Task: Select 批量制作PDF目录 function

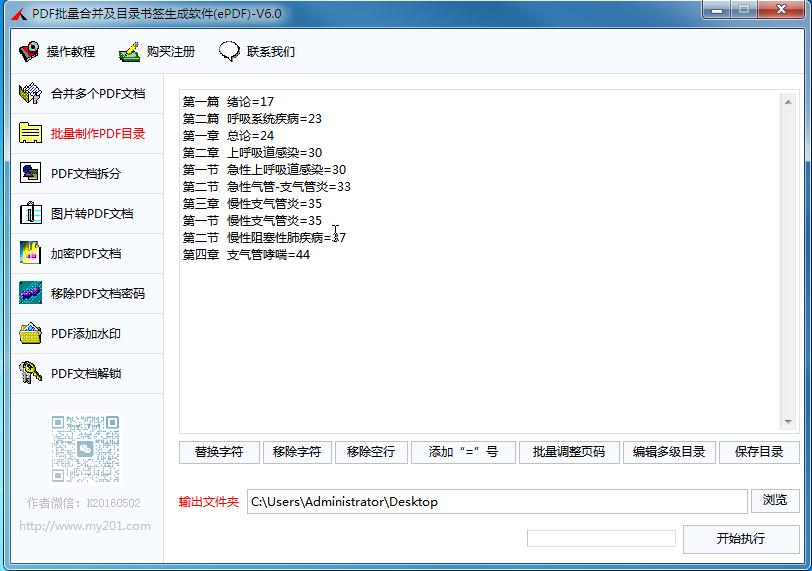Action: click(x=87, y=134)
